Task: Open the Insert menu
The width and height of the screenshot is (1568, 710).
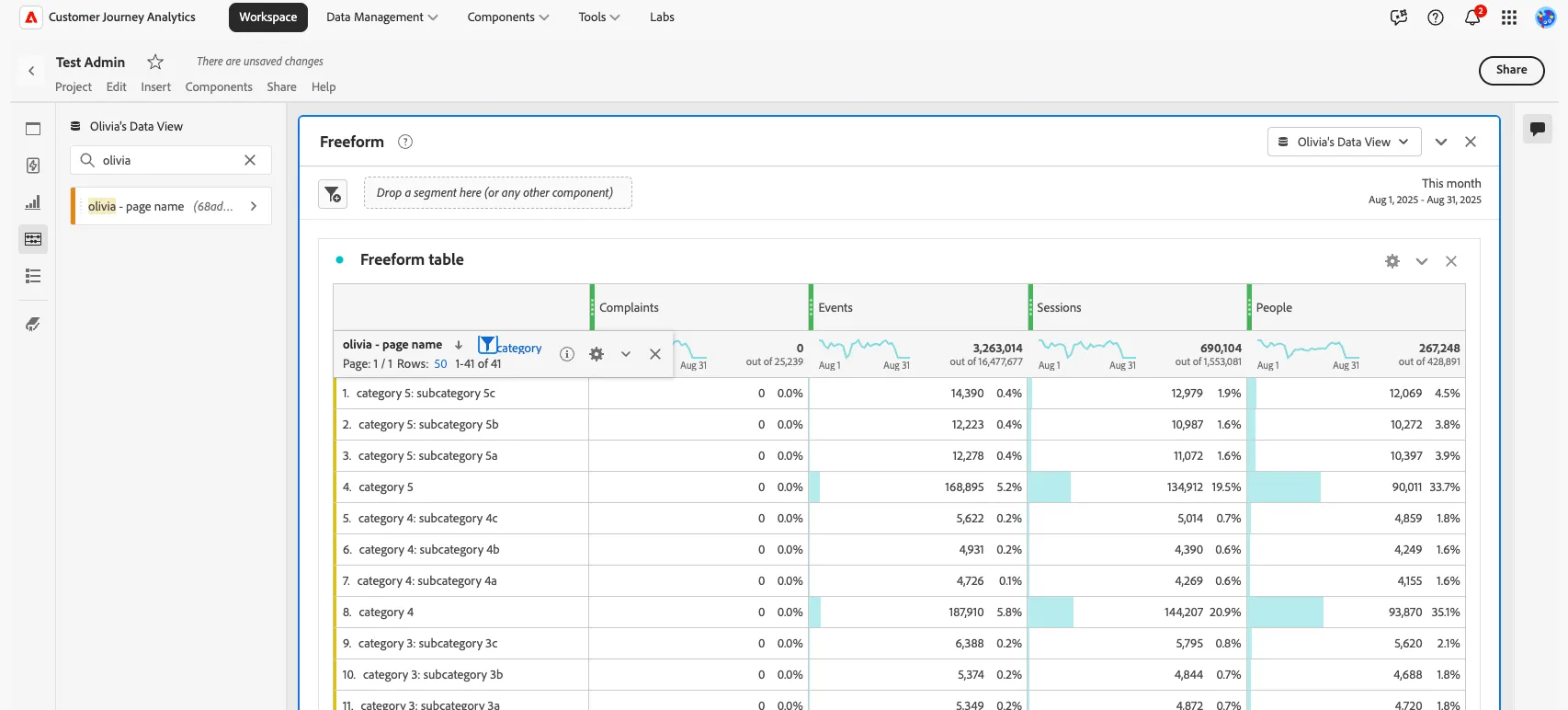Action: point(155,87)
